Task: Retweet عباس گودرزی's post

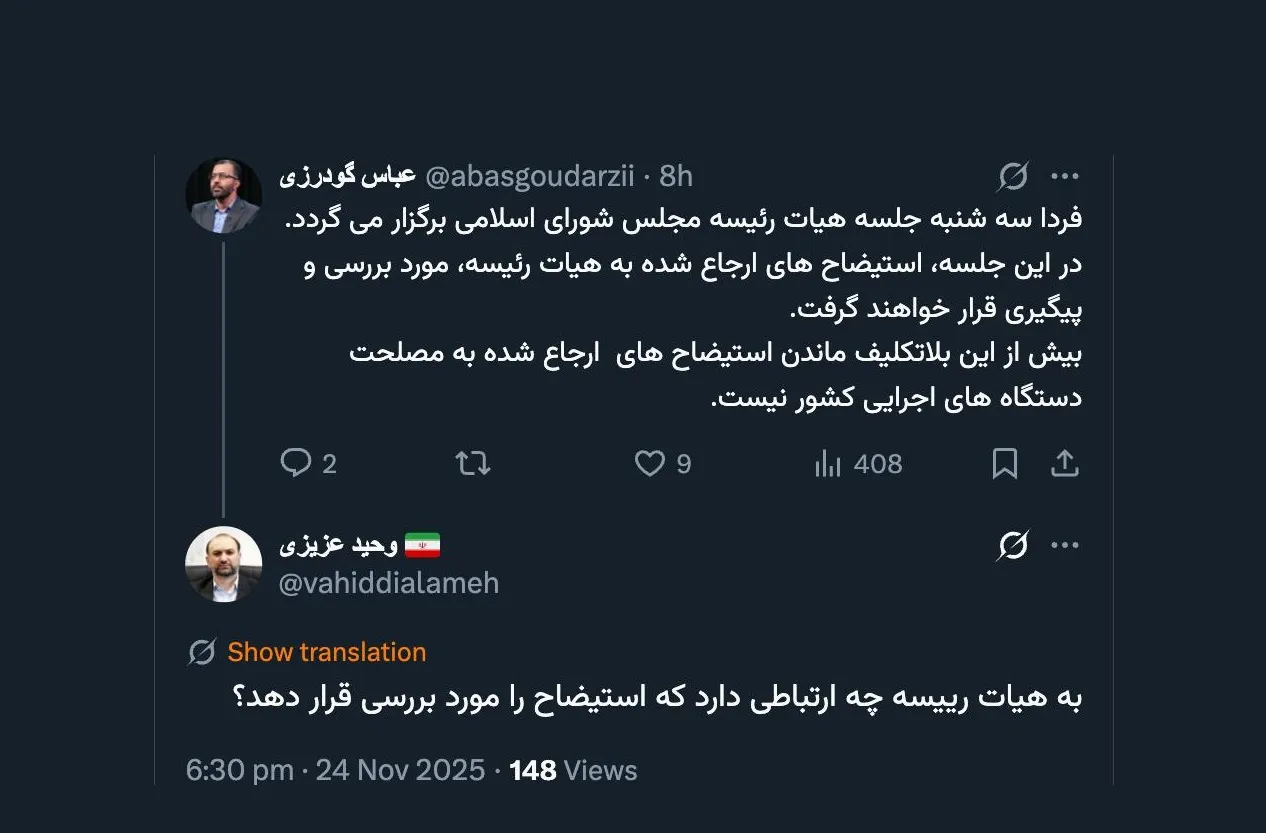Action: 471,463
